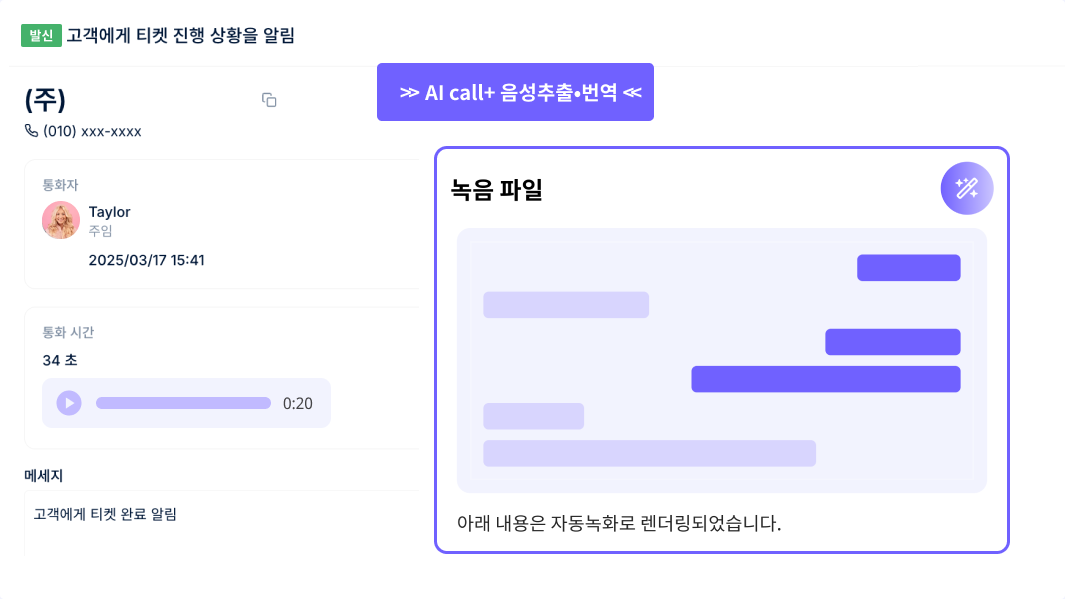
Task: Click the 발신 outgoing badge
Action: (x=41, y=35)
